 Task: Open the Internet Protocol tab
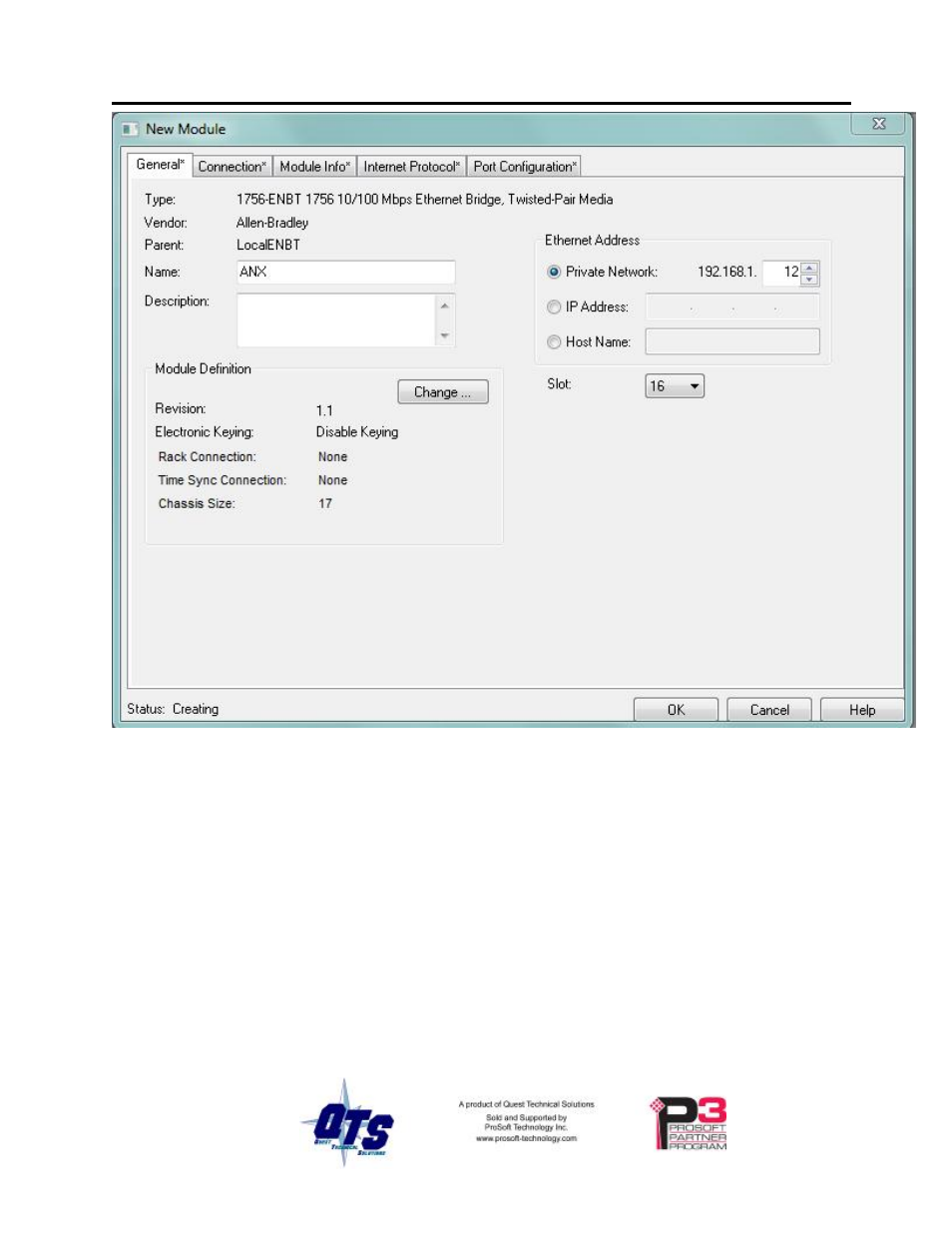pyautogui.click(x=411, y=167)
